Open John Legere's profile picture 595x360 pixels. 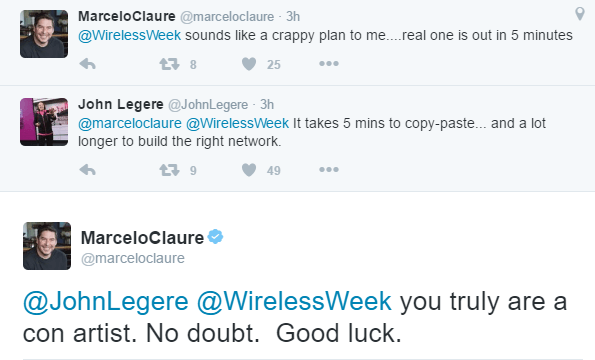pyautogui.click(x=44, y=122)
